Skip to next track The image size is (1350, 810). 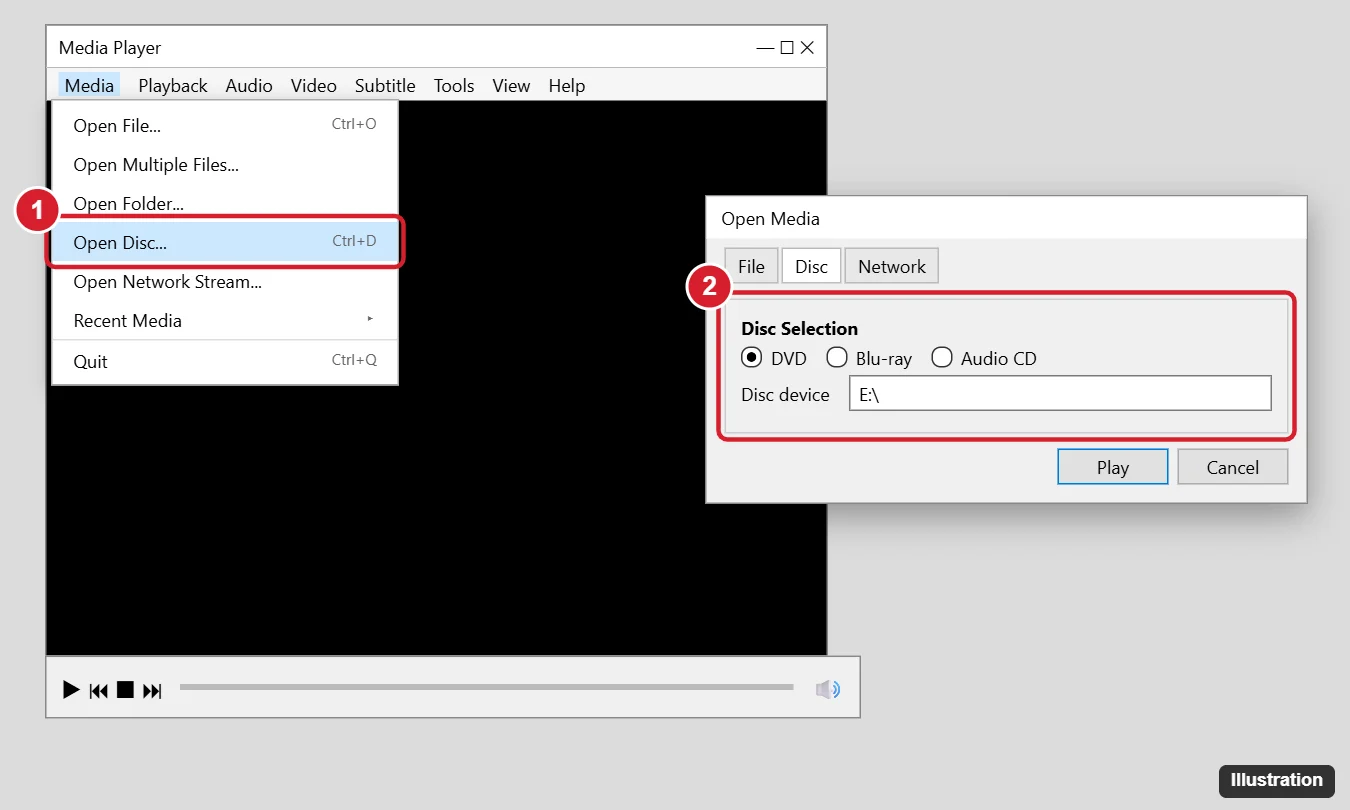(x=152, y=689)
